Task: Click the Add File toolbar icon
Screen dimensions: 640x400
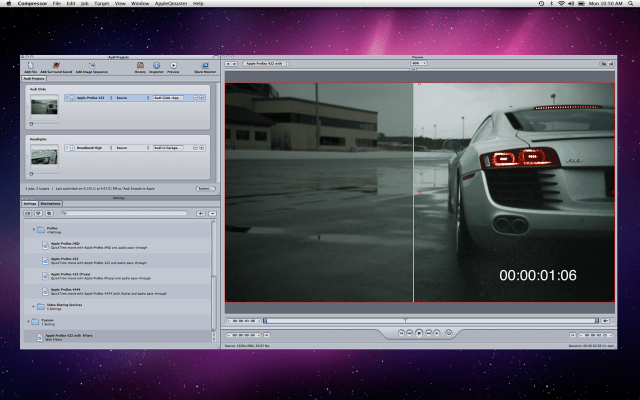Action: tap(30, 66)
